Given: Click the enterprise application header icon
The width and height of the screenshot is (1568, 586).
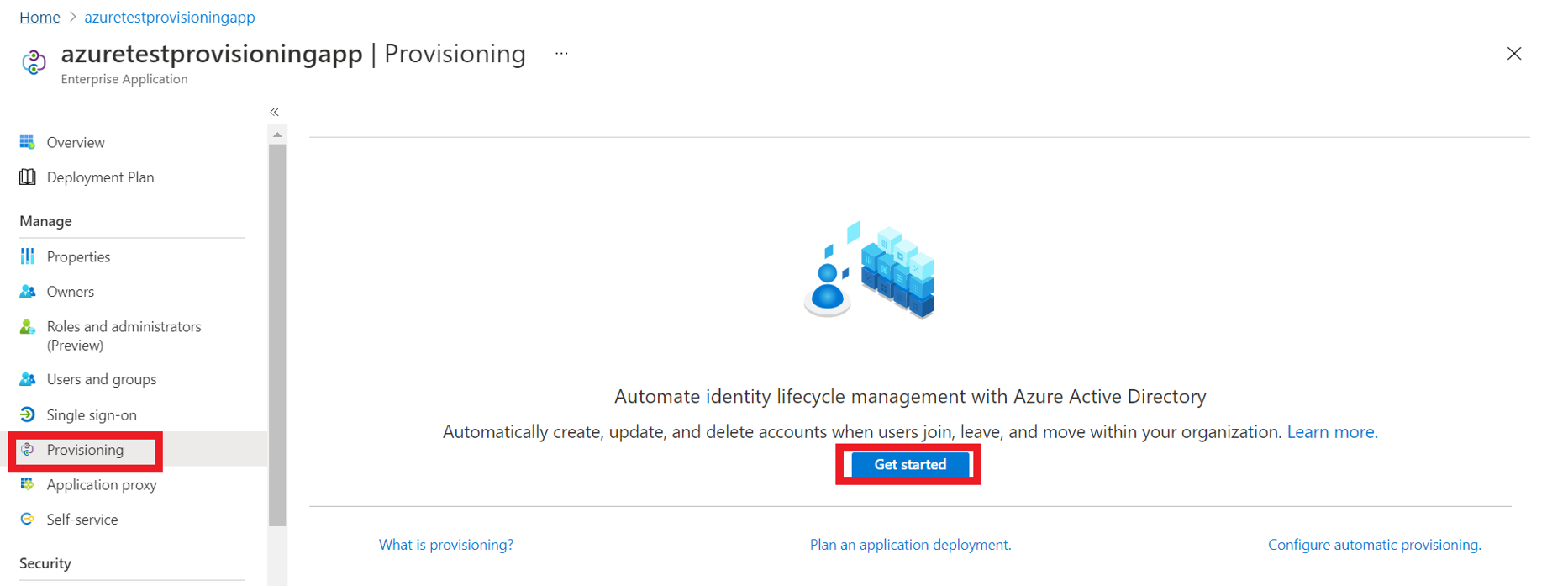Looking at the screenshot, I should tap(34, 62).
